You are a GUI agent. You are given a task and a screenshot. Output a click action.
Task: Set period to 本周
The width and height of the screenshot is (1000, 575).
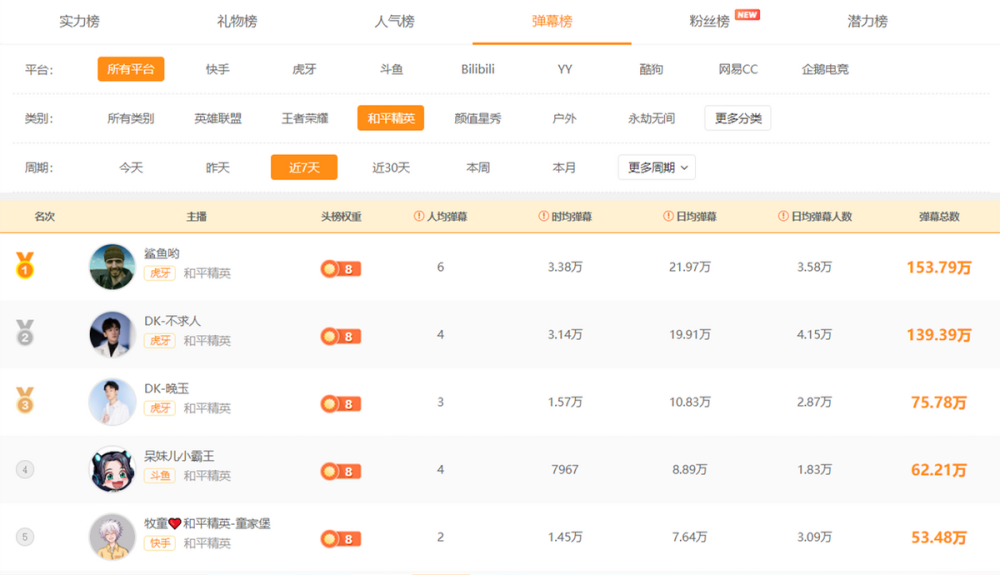478,168
